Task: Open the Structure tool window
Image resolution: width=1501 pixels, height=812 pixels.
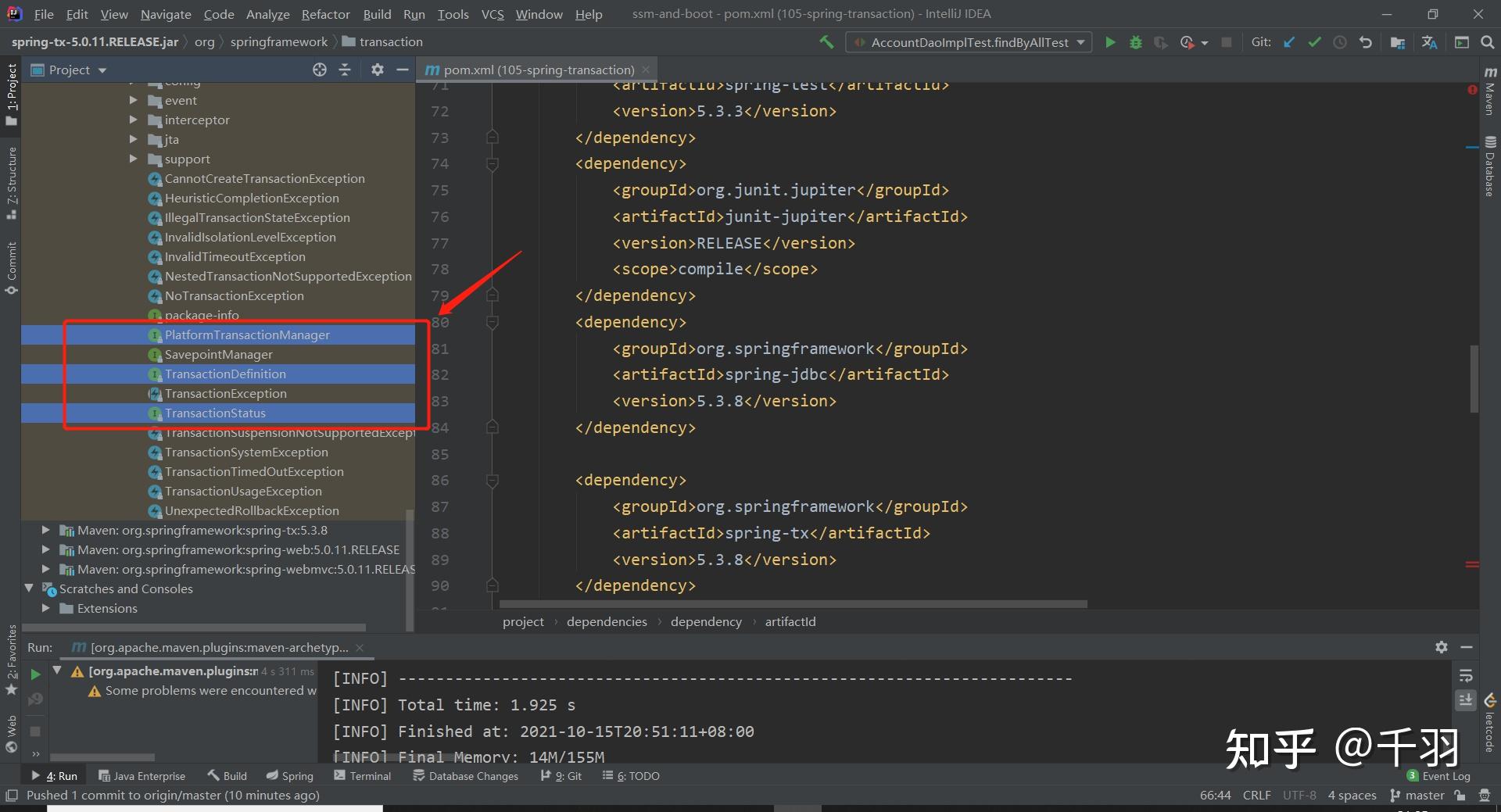Action: [11, 183]
